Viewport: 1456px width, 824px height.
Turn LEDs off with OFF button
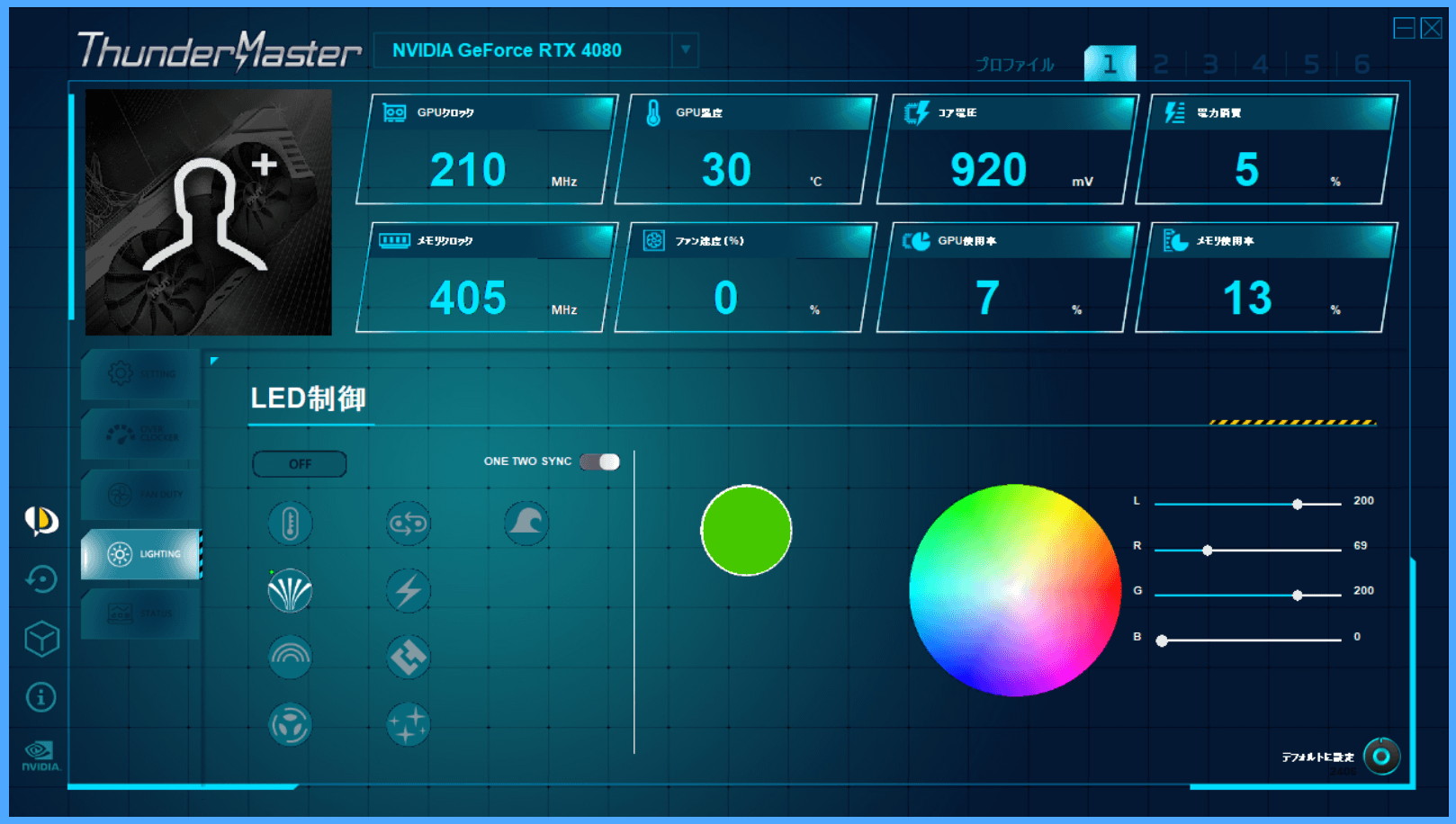point(300,464)
